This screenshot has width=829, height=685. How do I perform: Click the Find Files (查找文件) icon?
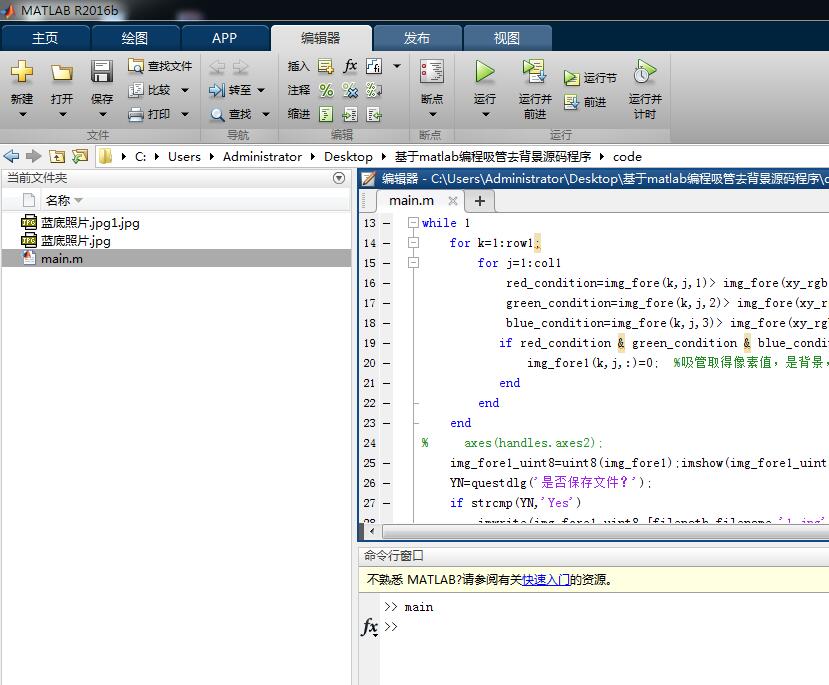pos(135,66)
